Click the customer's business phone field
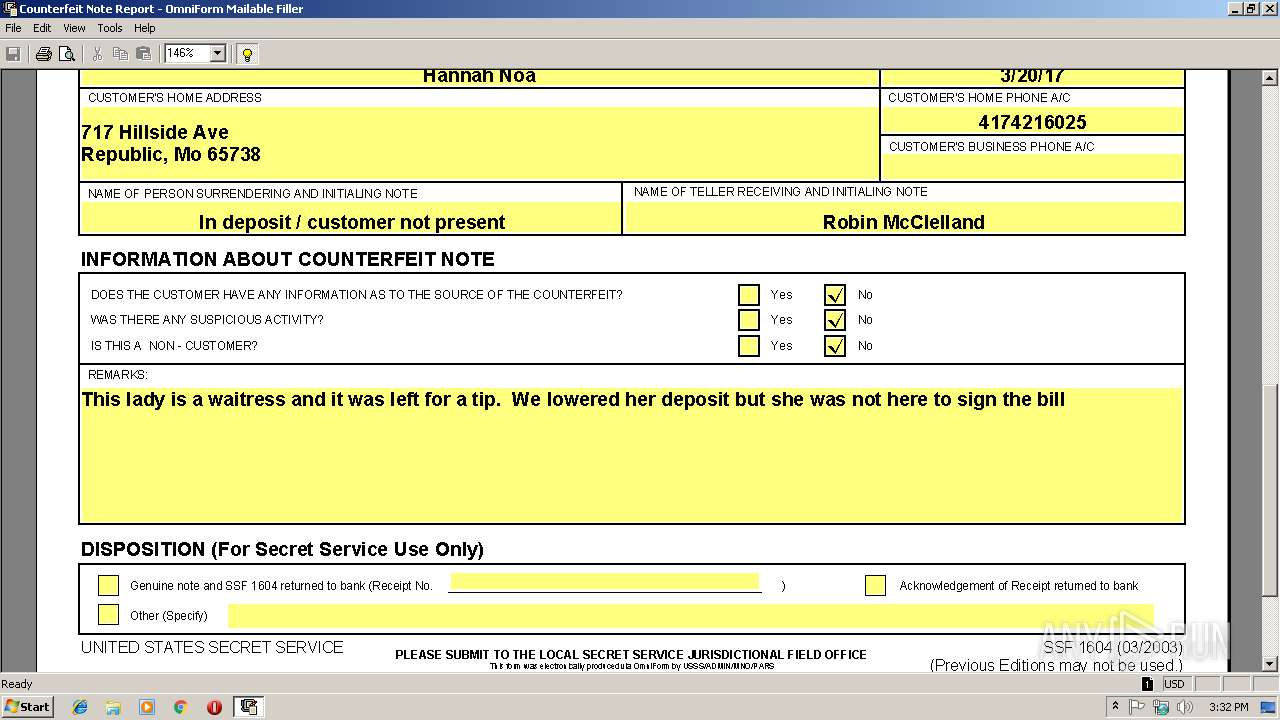The height and width of the screenshot is (720, 1280). point(1032,168)
